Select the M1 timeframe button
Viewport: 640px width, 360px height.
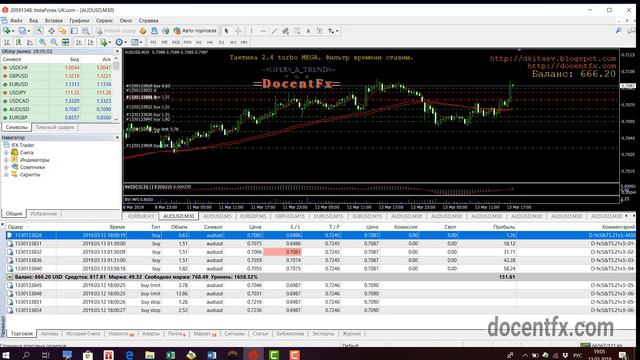point(153,42)
